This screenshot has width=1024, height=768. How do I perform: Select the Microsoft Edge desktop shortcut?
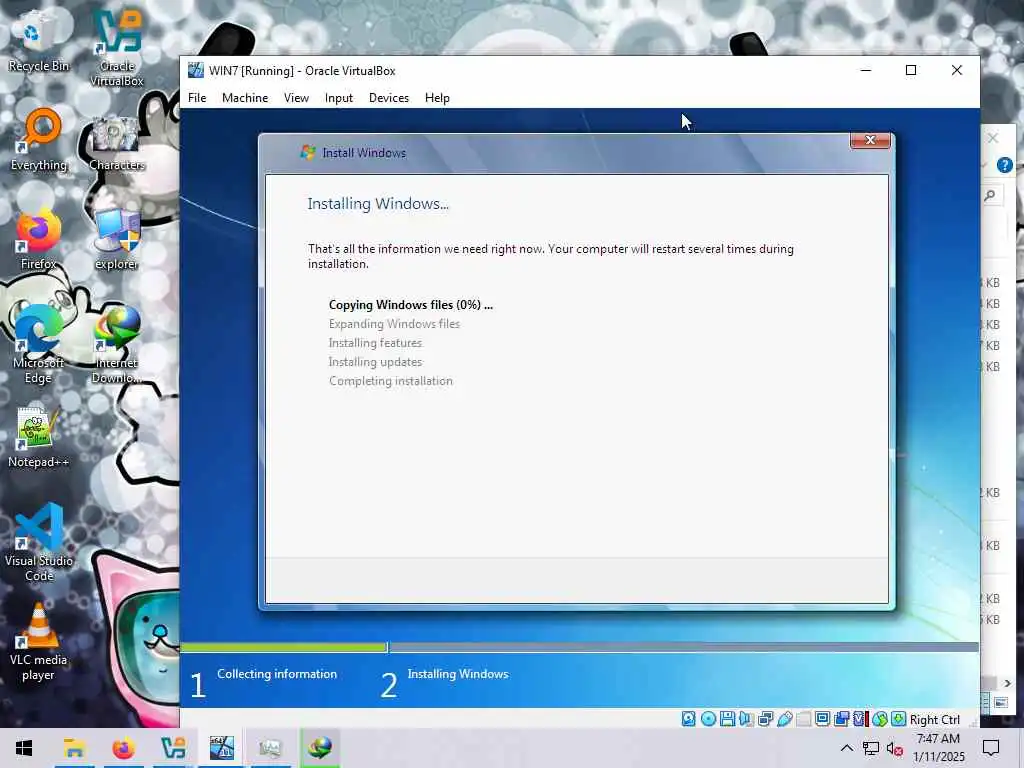coord(38,345)
